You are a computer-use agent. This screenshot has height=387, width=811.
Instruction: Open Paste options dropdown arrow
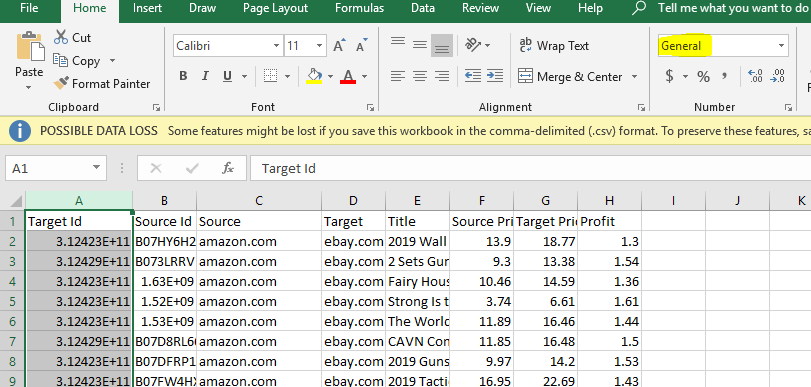pos(28,87)
